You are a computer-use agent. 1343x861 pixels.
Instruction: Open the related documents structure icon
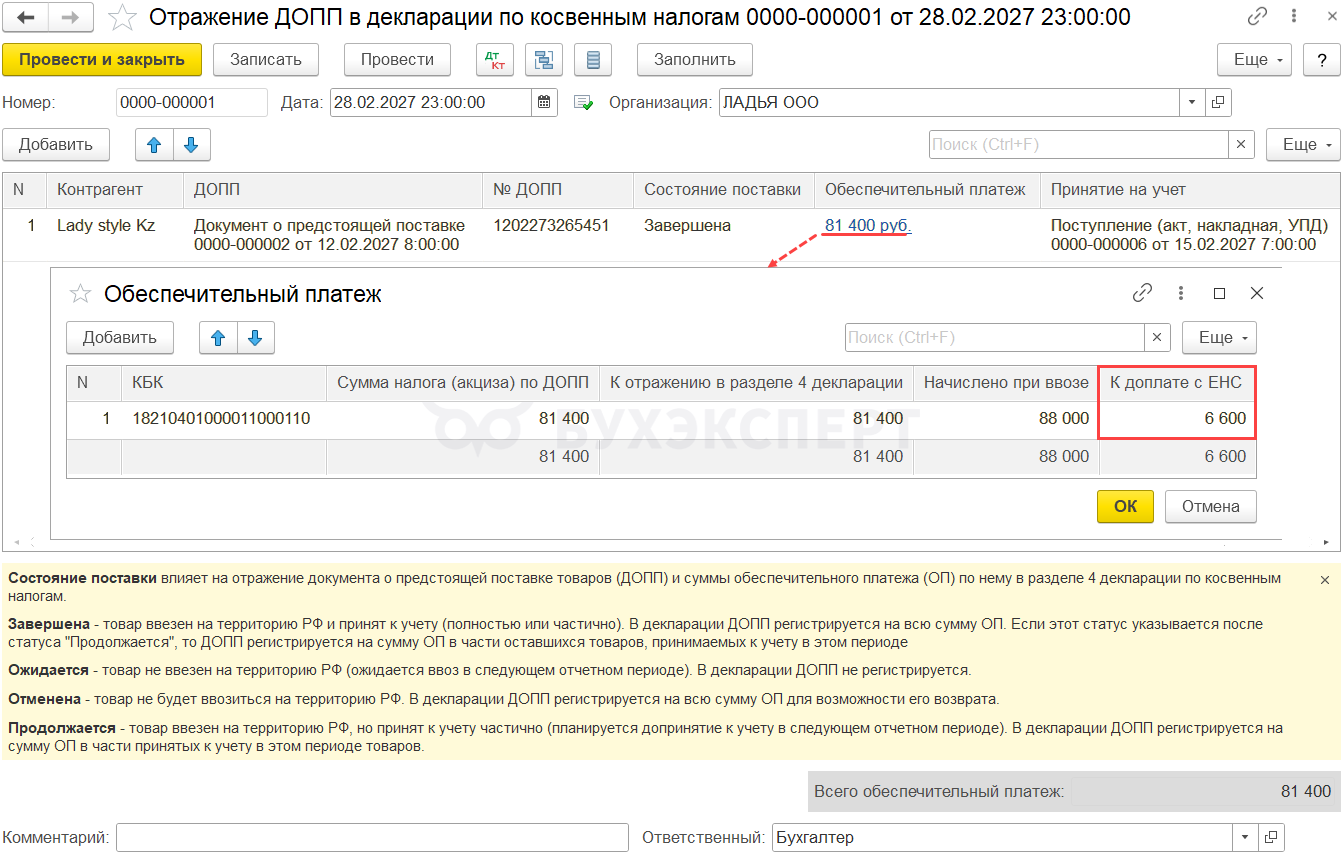click(544, 60)
